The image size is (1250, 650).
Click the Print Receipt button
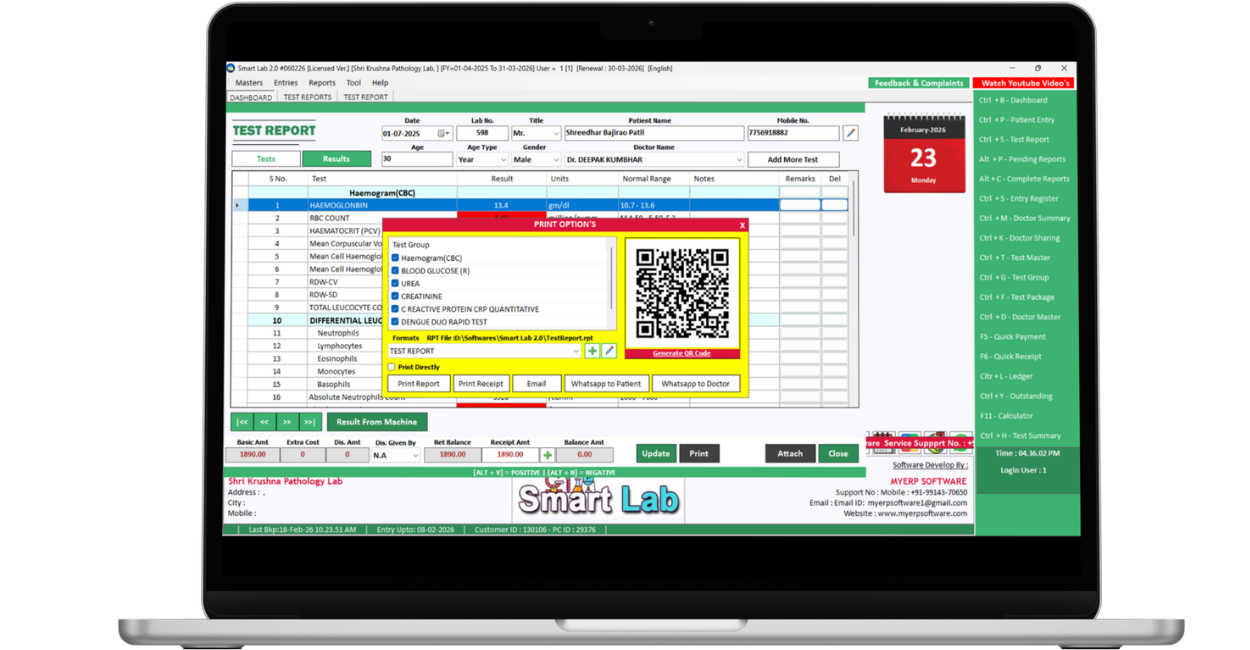click(480, 384)
